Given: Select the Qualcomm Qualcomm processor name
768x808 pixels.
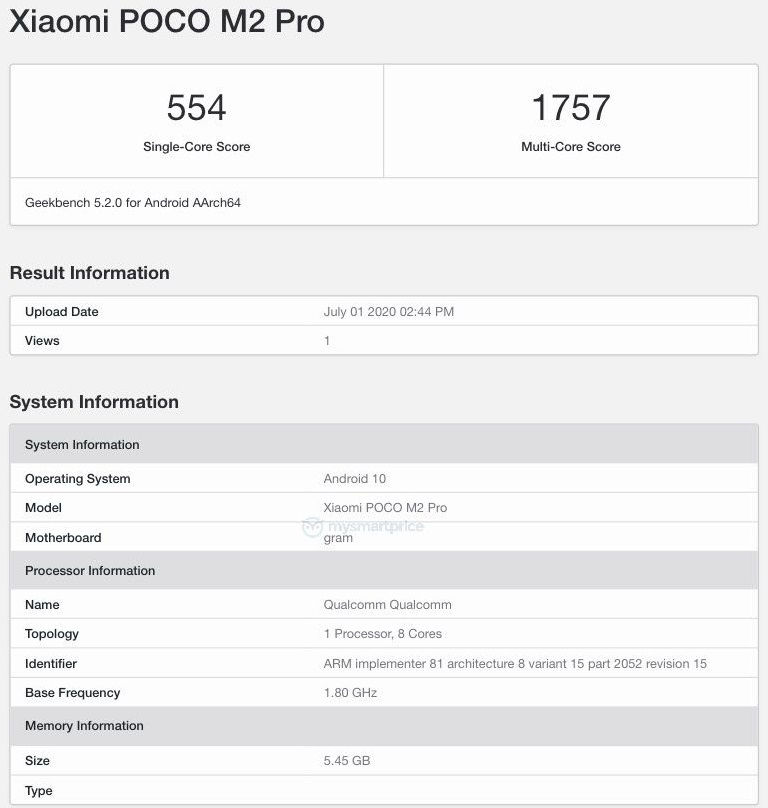Looking at the screenshot, I should pos(387,604).
